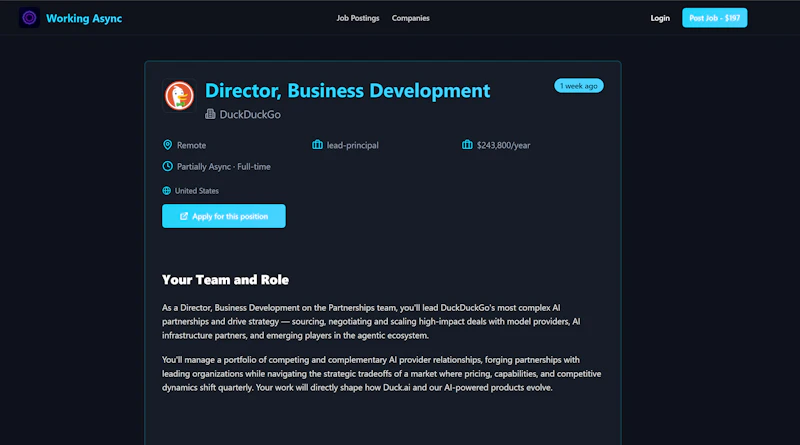This screenshot has height=445, width=800.
Task: Open the Working Async home link
Action: tap(84, 18)
